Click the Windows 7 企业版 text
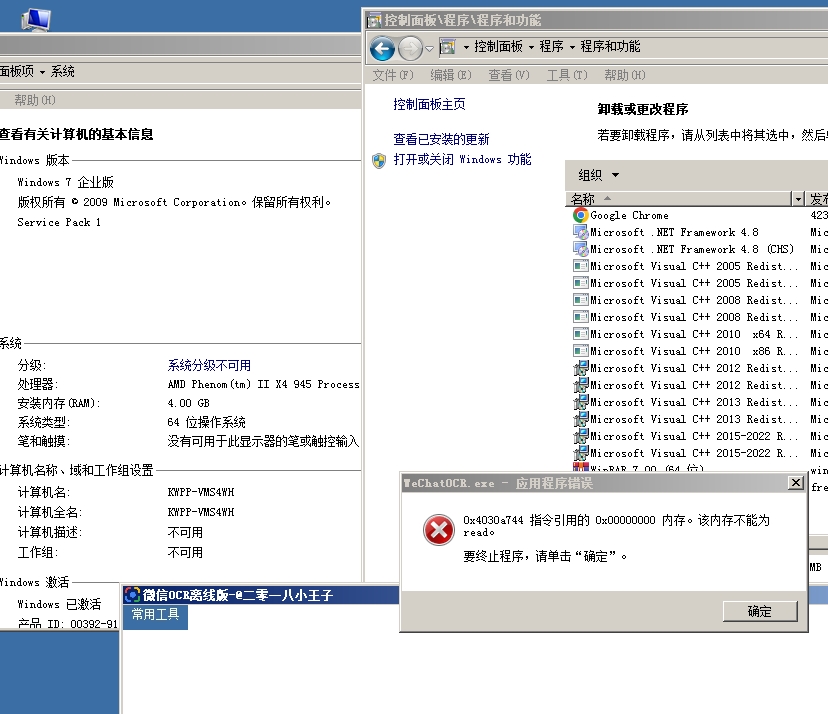The height and width of the screenshot is (714, 828). click(65, 182)
